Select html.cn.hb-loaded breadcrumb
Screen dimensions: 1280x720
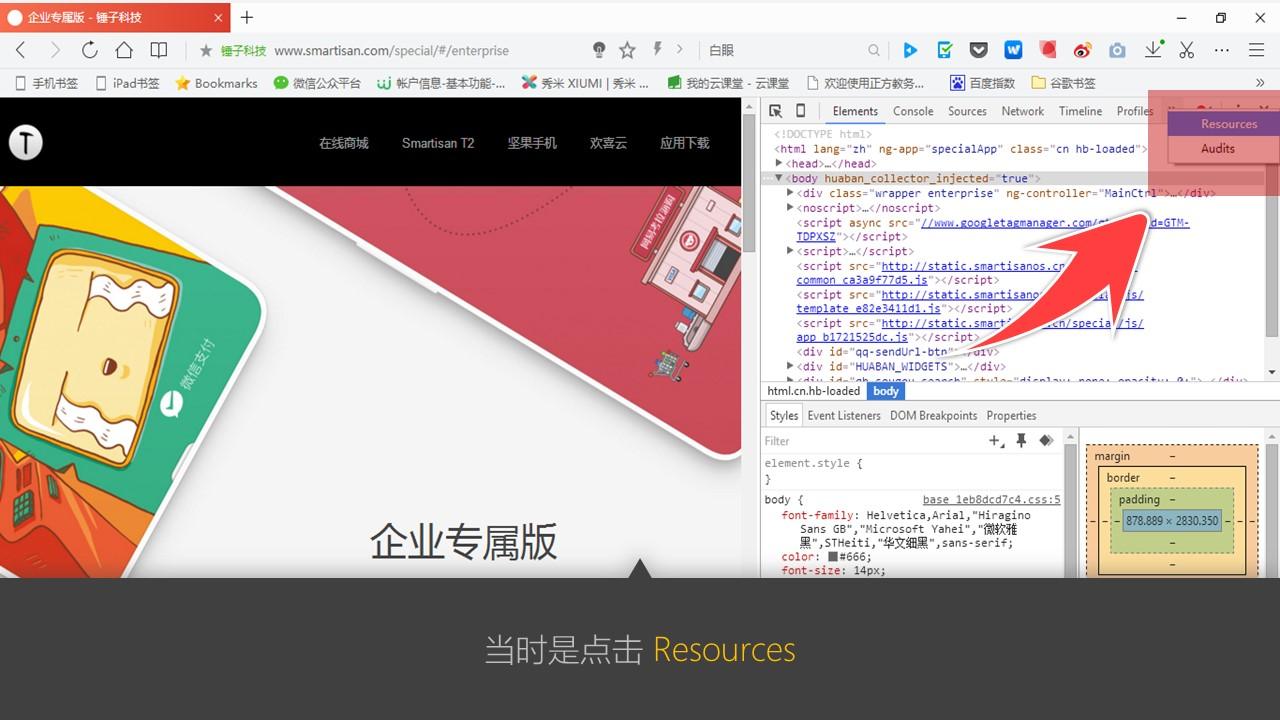tap(813, 391)
